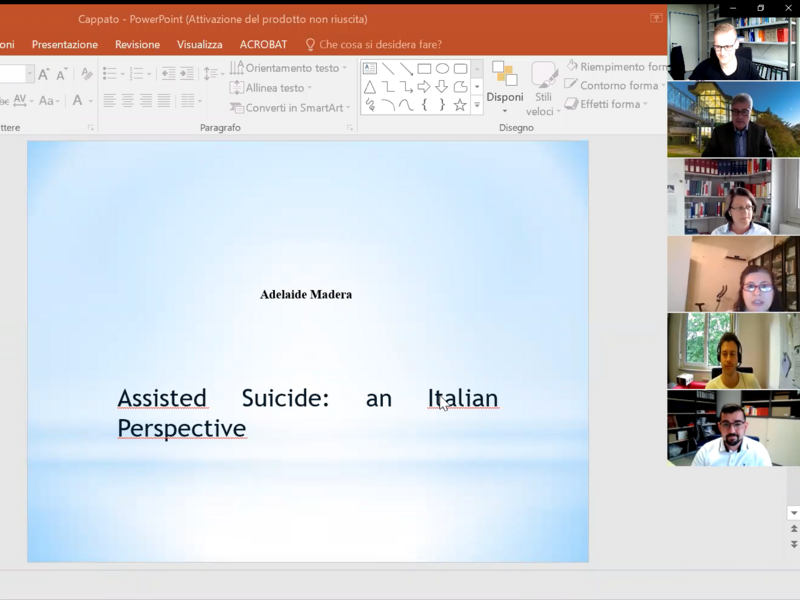Image resolution: width=800 pixels, height=600 pixels.
Task: Open the Revisione ribbon tab
Action: click(x=137, y=45)
